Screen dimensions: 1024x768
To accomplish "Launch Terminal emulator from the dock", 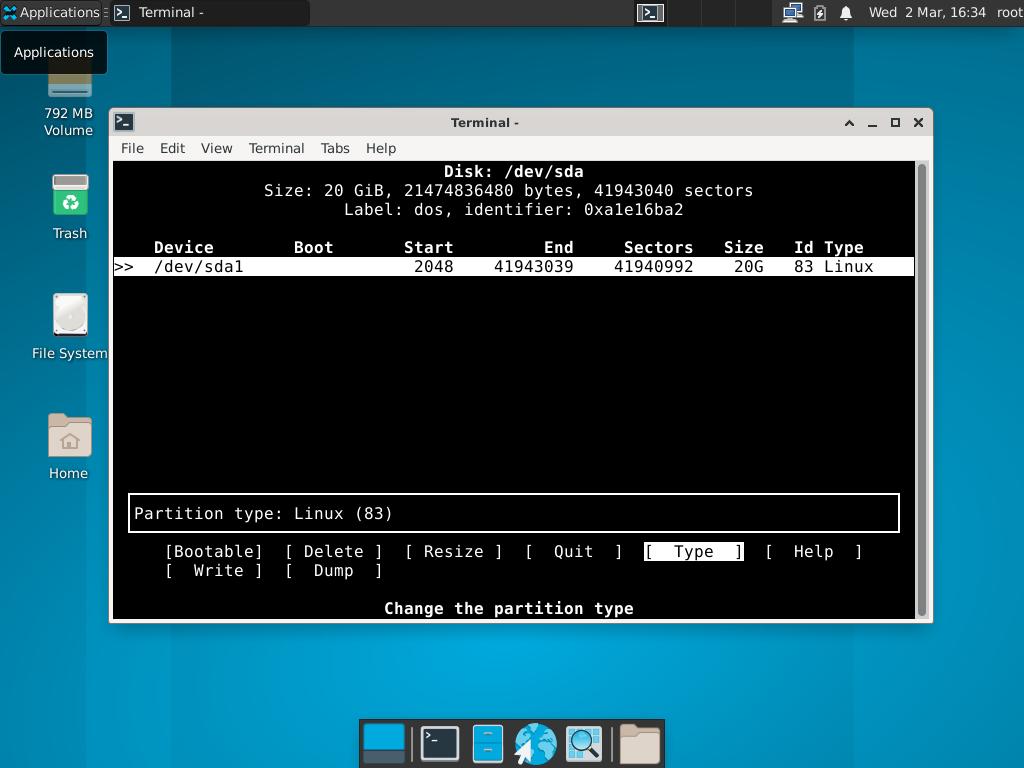I will 440,743.
